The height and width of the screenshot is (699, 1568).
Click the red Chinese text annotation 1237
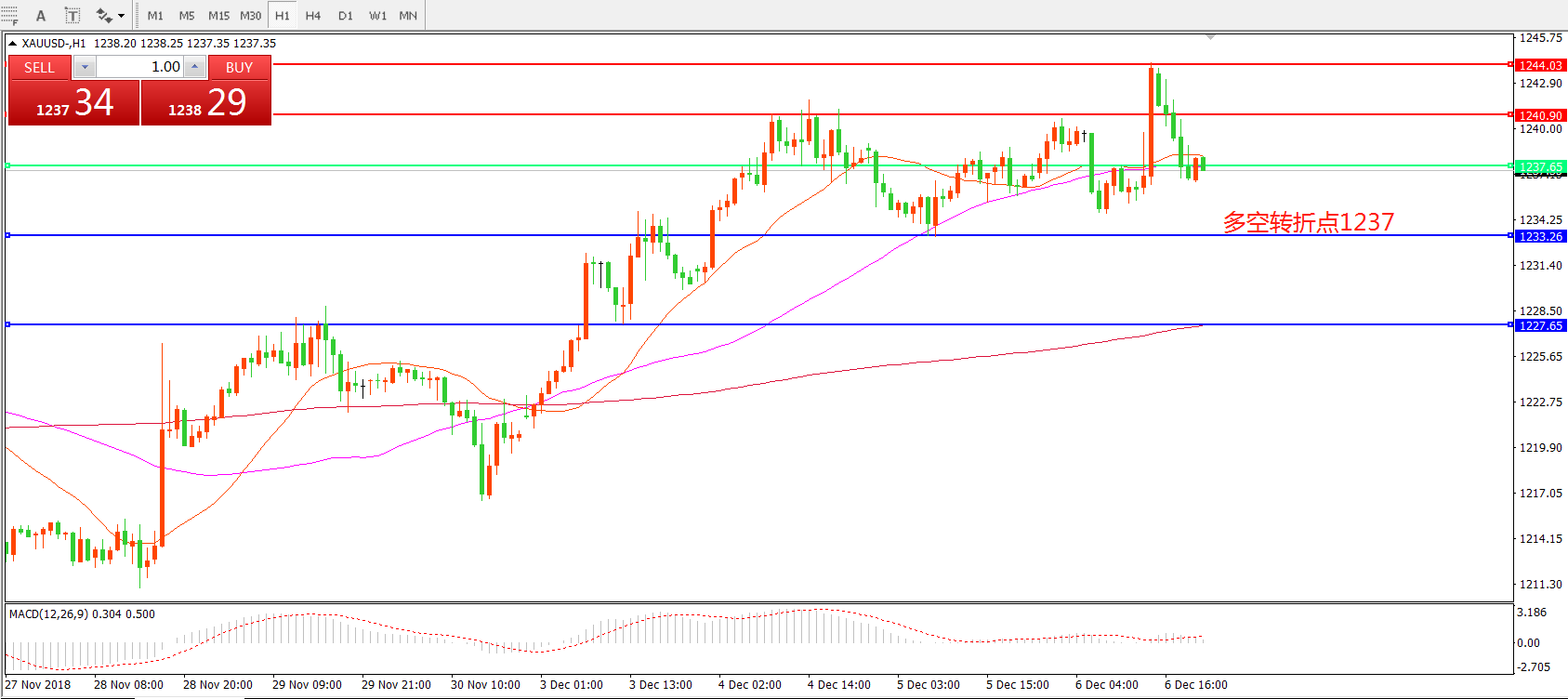click(x=1308, y=222)
